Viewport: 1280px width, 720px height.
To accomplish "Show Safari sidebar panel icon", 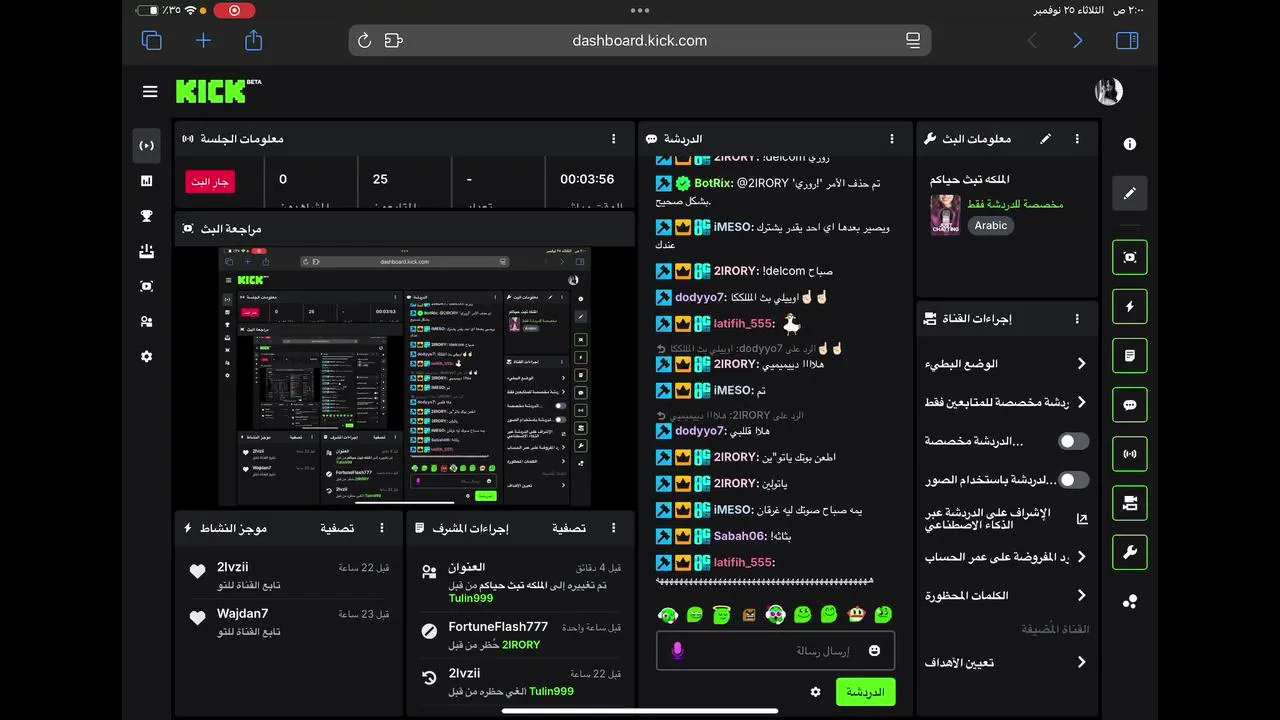I will pos(1127,41).
